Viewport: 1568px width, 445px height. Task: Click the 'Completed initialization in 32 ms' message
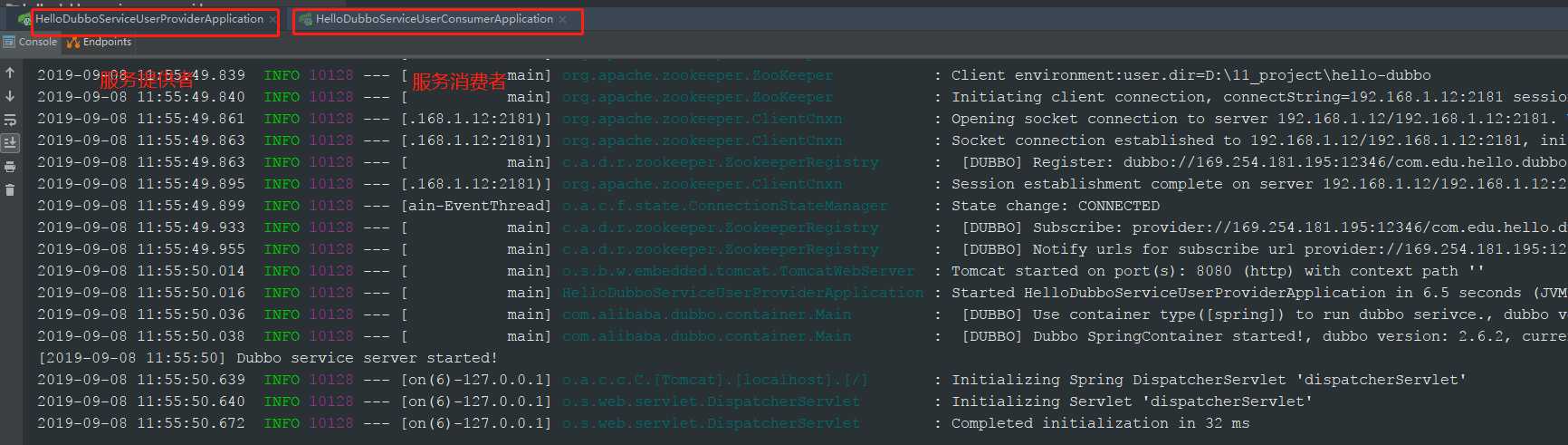(1100, 423)
